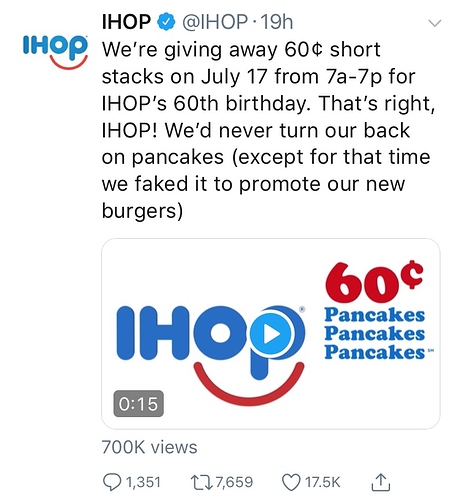This screenshot has width=460, height=500.
Task: Click the 19h timestamp
Action: tap(277, 22)
